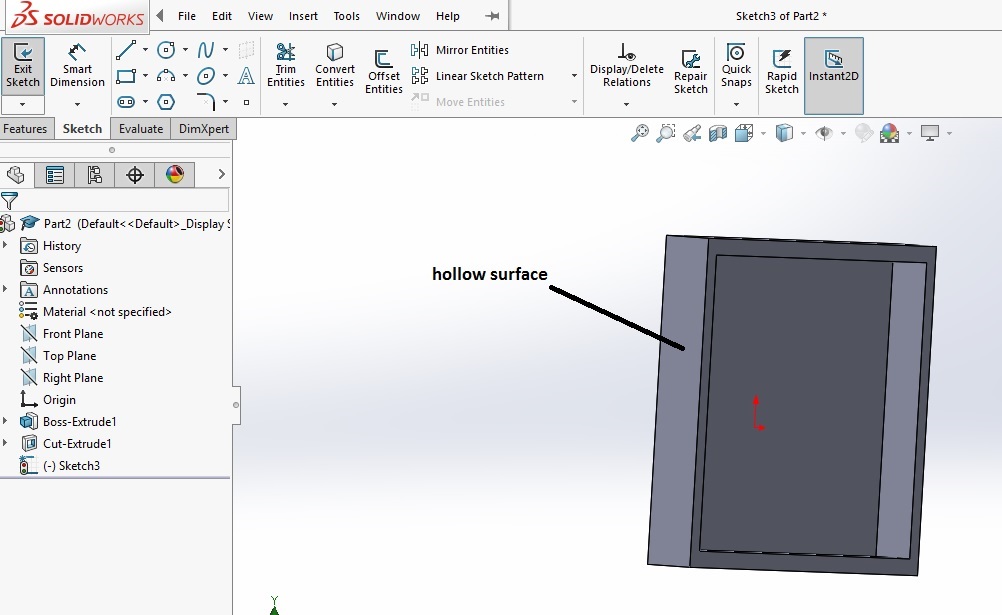Switch to the Evaluate tab
The height and width of the screenshot is (615, 1002).
coord(141,128)
